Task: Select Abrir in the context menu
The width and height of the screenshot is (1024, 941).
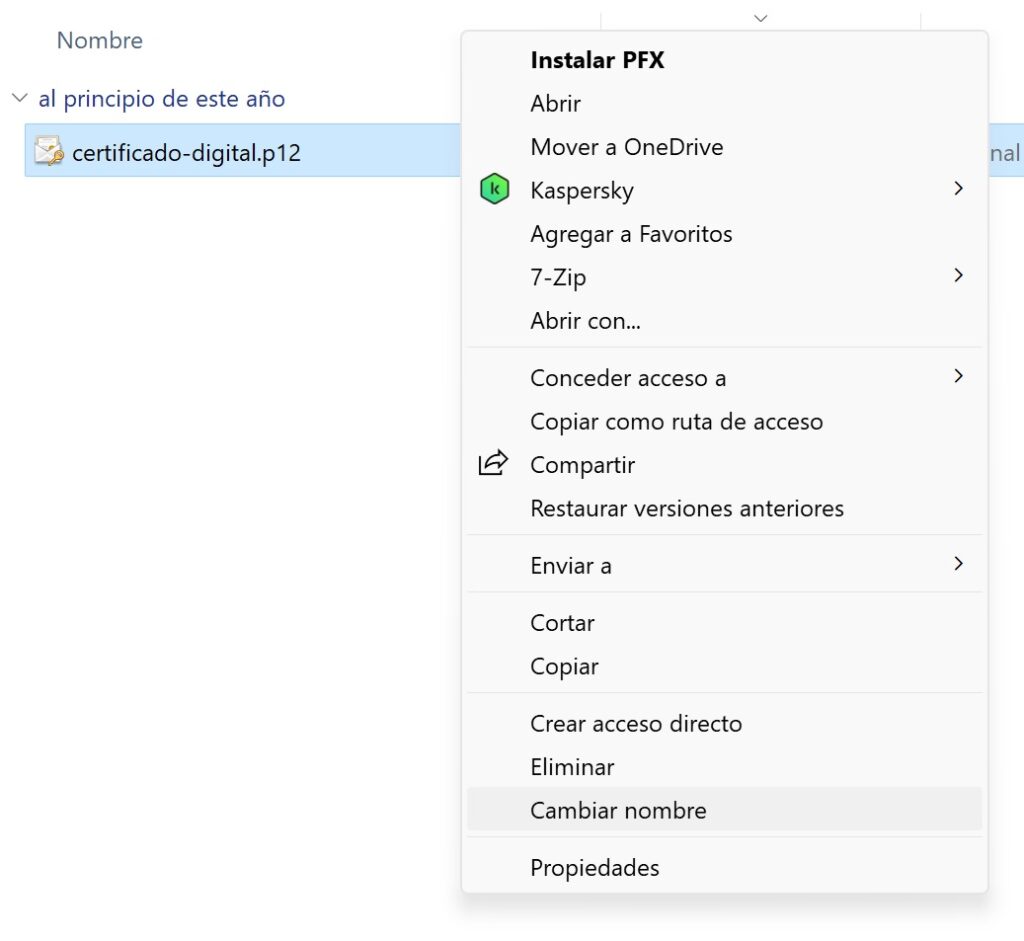Action: (556, 104)
